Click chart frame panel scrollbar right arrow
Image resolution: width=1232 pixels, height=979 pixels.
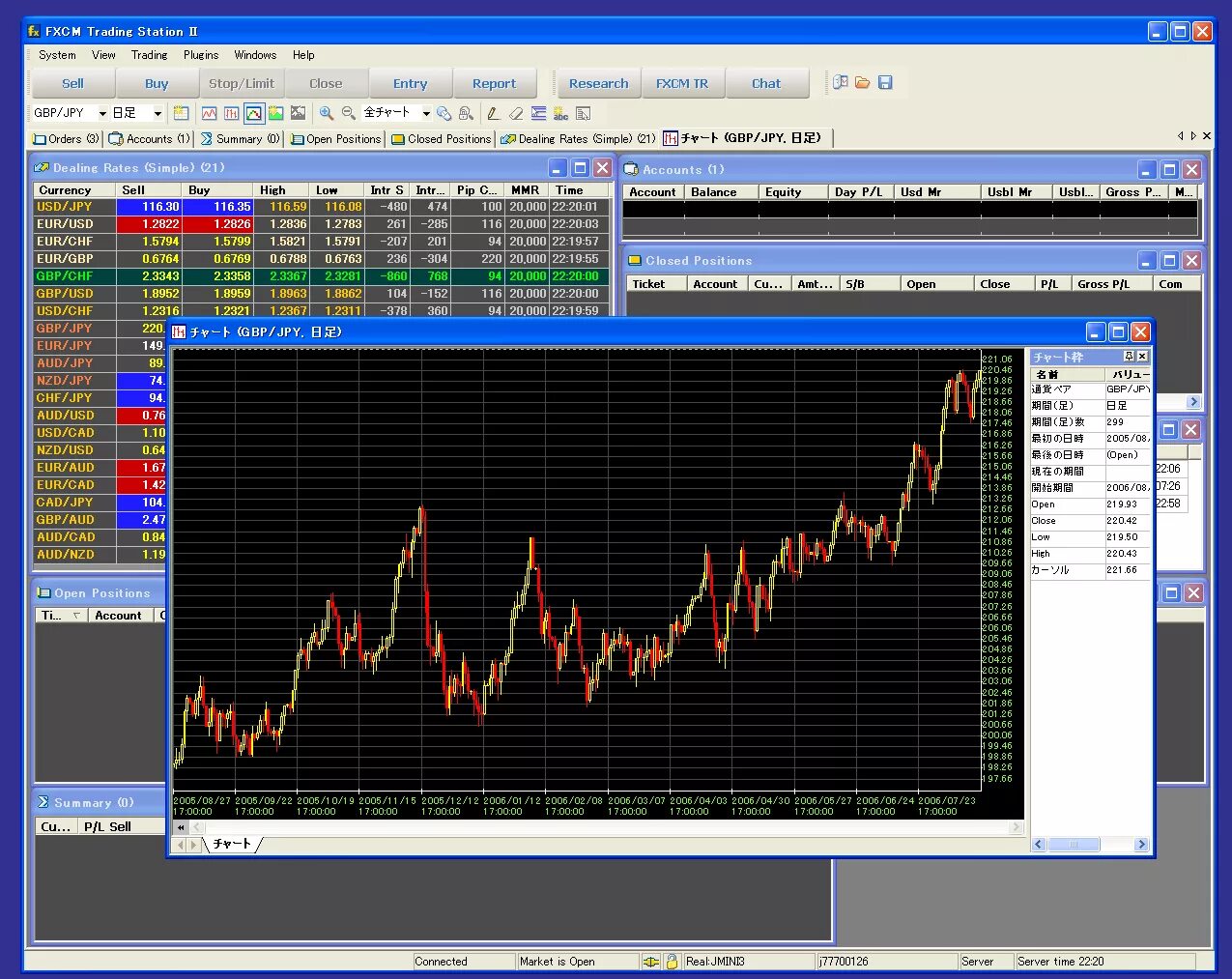pos(1141,845)
